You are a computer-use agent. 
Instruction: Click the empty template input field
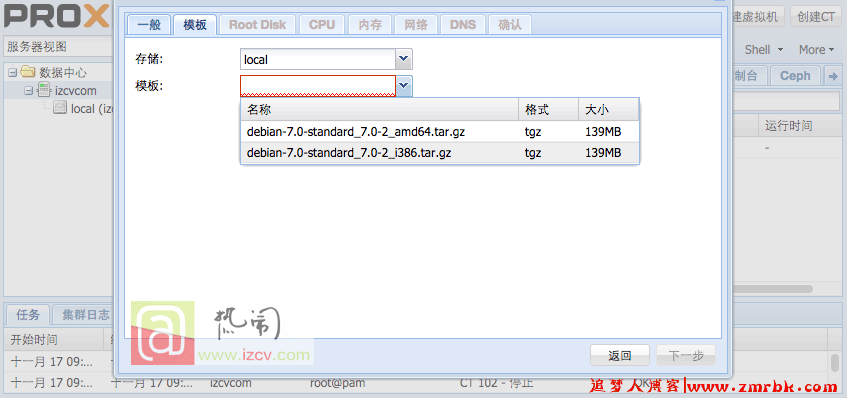[x=318, y=86]
